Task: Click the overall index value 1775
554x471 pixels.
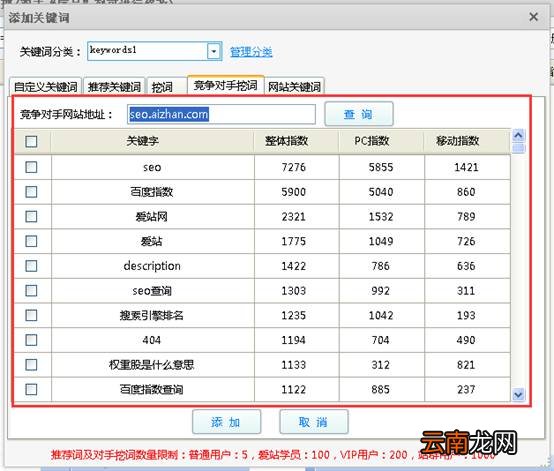Action: [x=294, y=241]
